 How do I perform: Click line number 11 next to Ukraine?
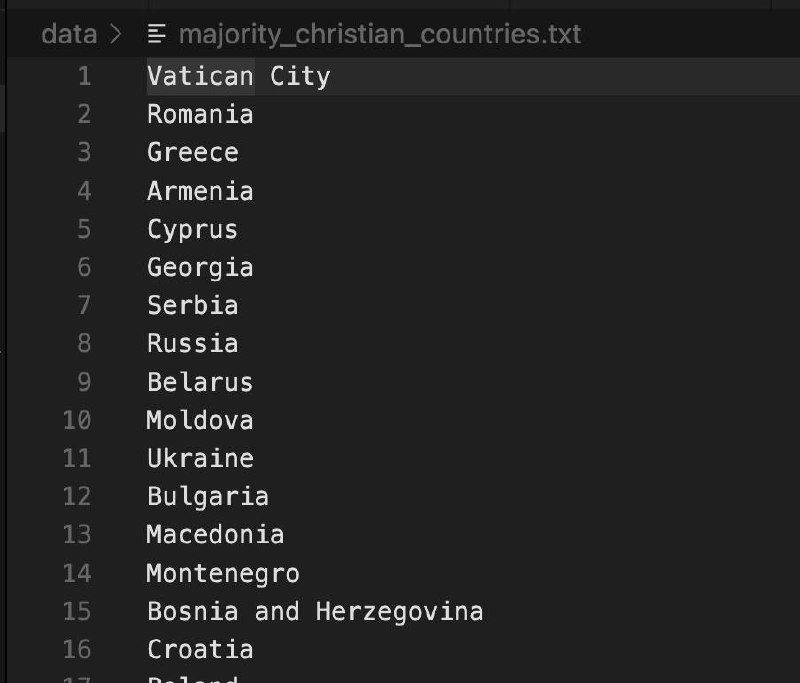coord(77,458)
